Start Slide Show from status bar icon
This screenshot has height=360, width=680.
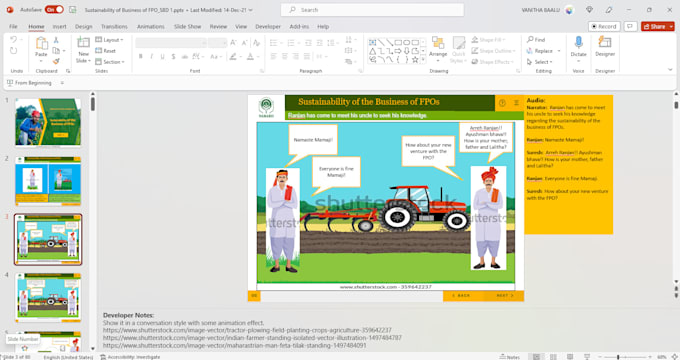[587, 357]
